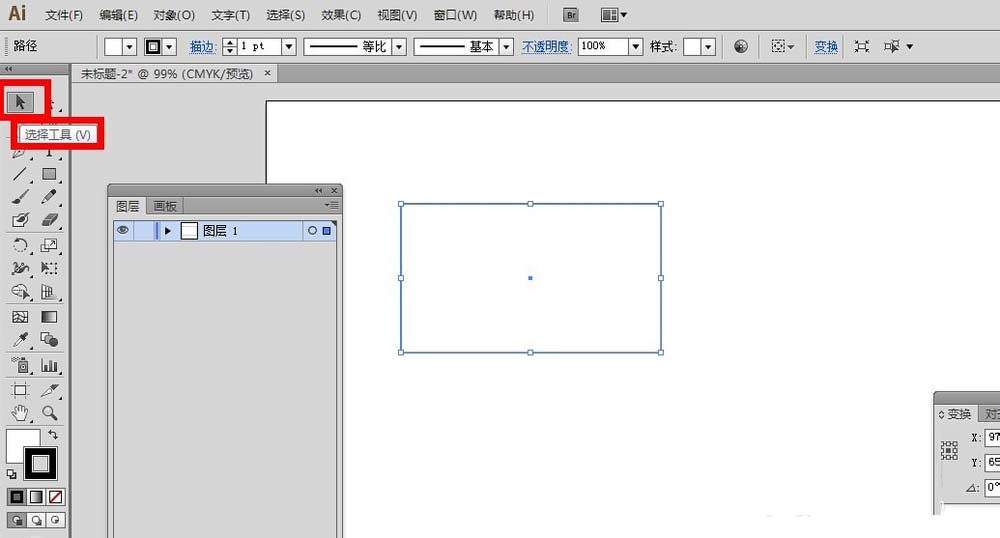Viewport: 1000px width, 538px height.
Task: Select the Blob Brush tool
Action: pos(20,221)
